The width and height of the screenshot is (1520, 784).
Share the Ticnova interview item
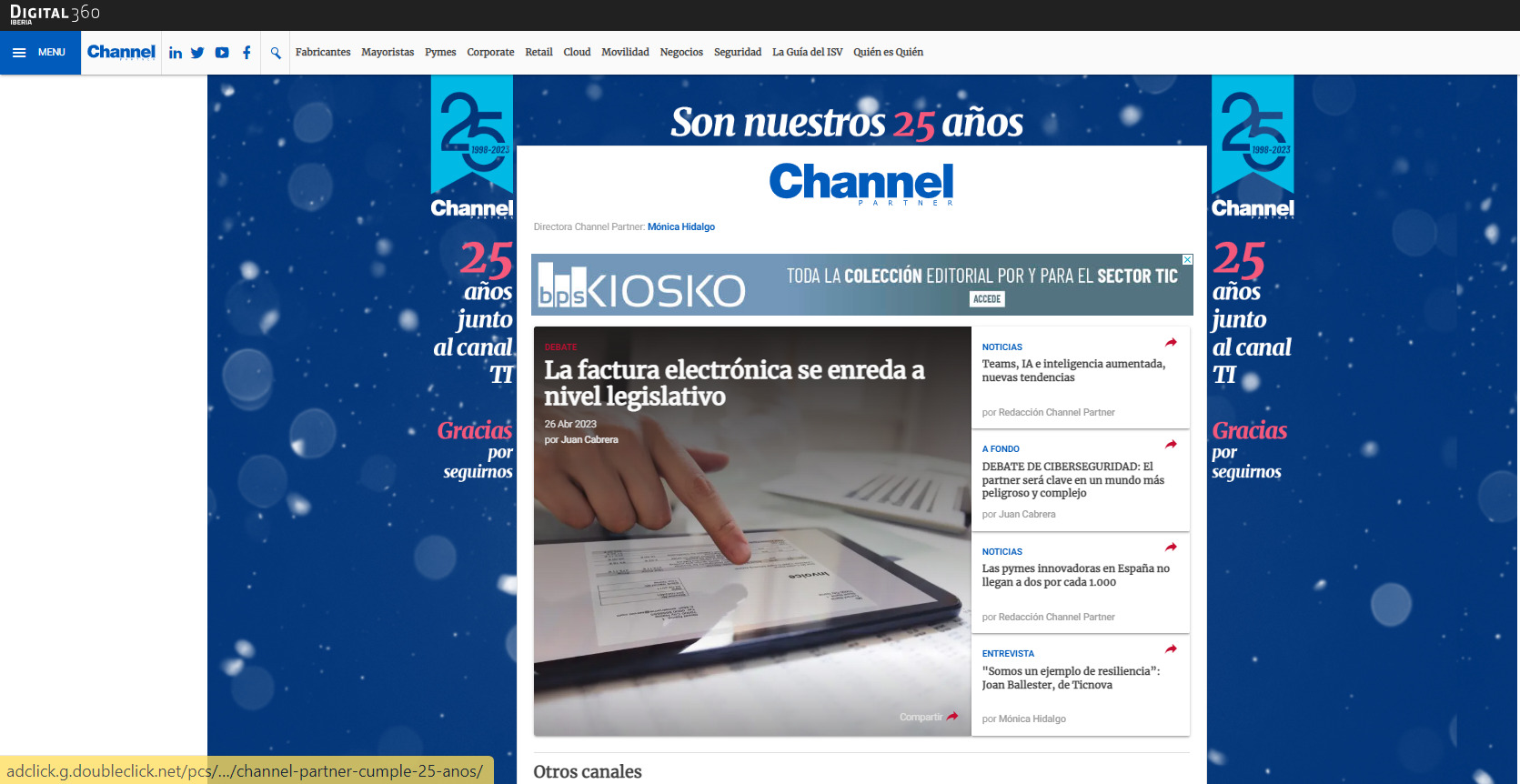pyautogui.click(x=1171, y=649)
